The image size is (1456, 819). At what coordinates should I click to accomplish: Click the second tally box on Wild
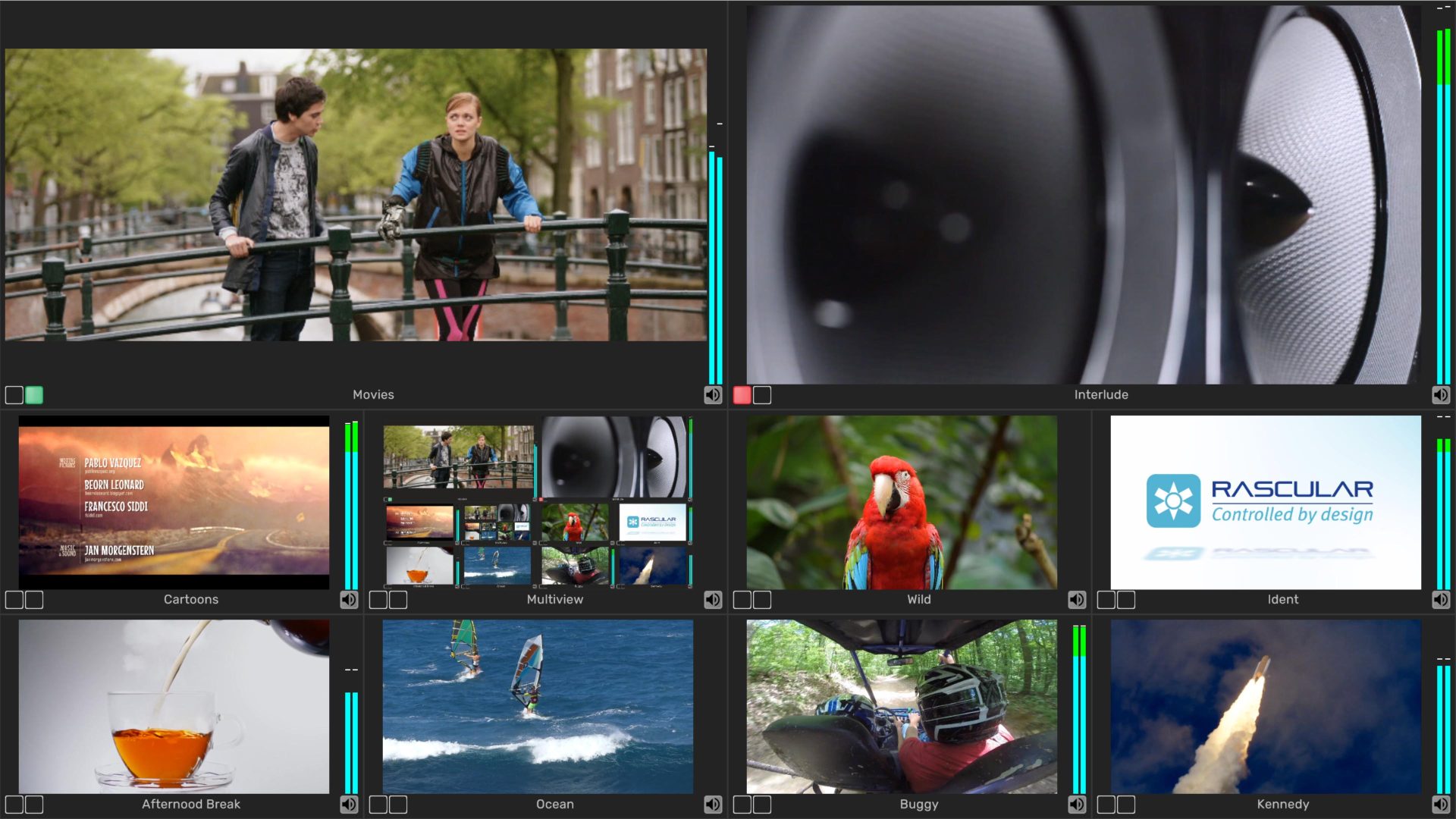click(762, 600)
